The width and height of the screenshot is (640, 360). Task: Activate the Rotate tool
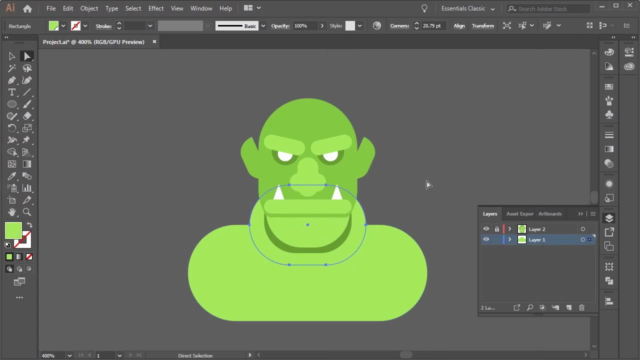tap(12, 128)
